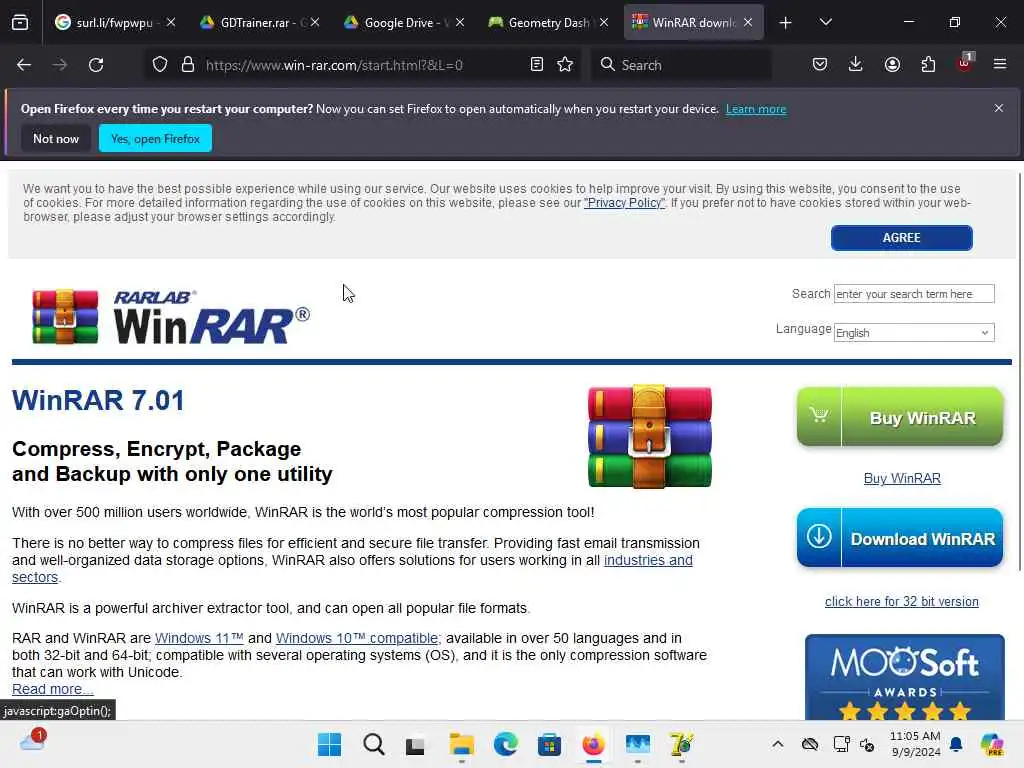1024x768 pixels.
Task: Open Task View on taskbar
Action: 415,744
